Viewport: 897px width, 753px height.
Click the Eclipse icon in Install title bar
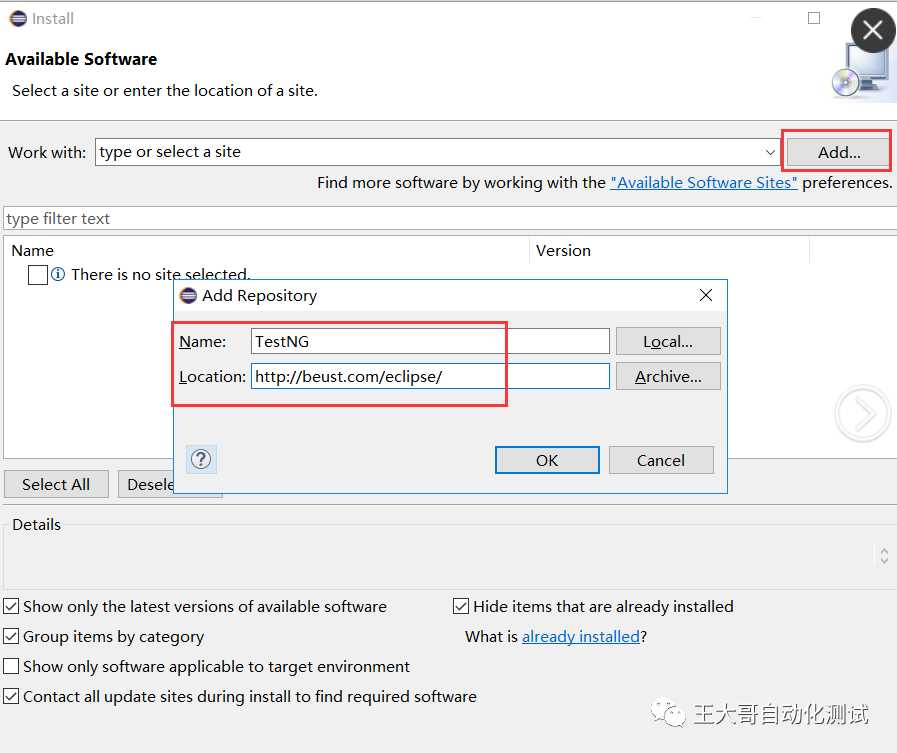[x=18, y=18]
